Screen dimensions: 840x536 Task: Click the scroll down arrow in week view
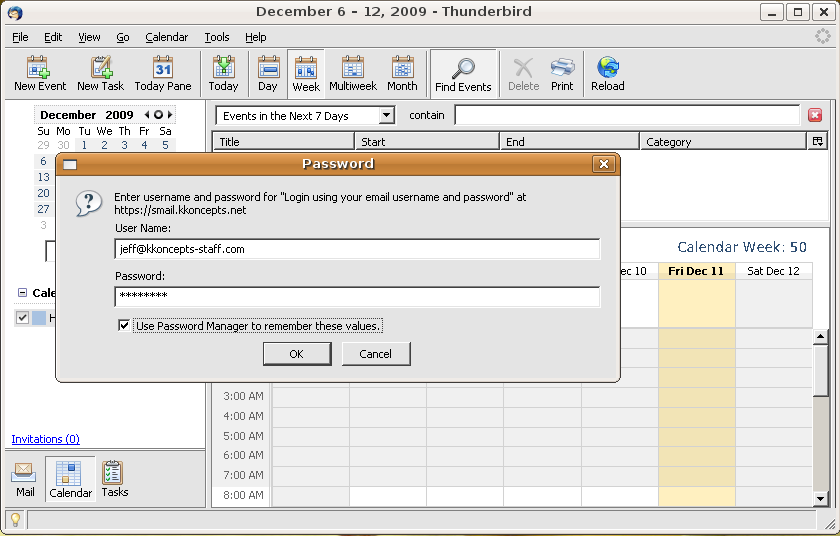click(x=821, y=499)
